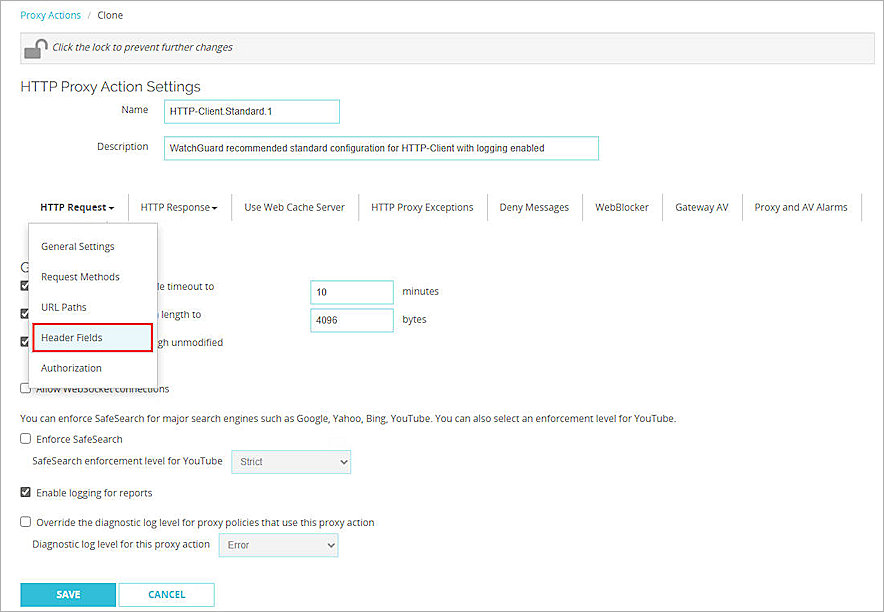Open the HTTP Request dropdown menu

(x=76, y=207)
